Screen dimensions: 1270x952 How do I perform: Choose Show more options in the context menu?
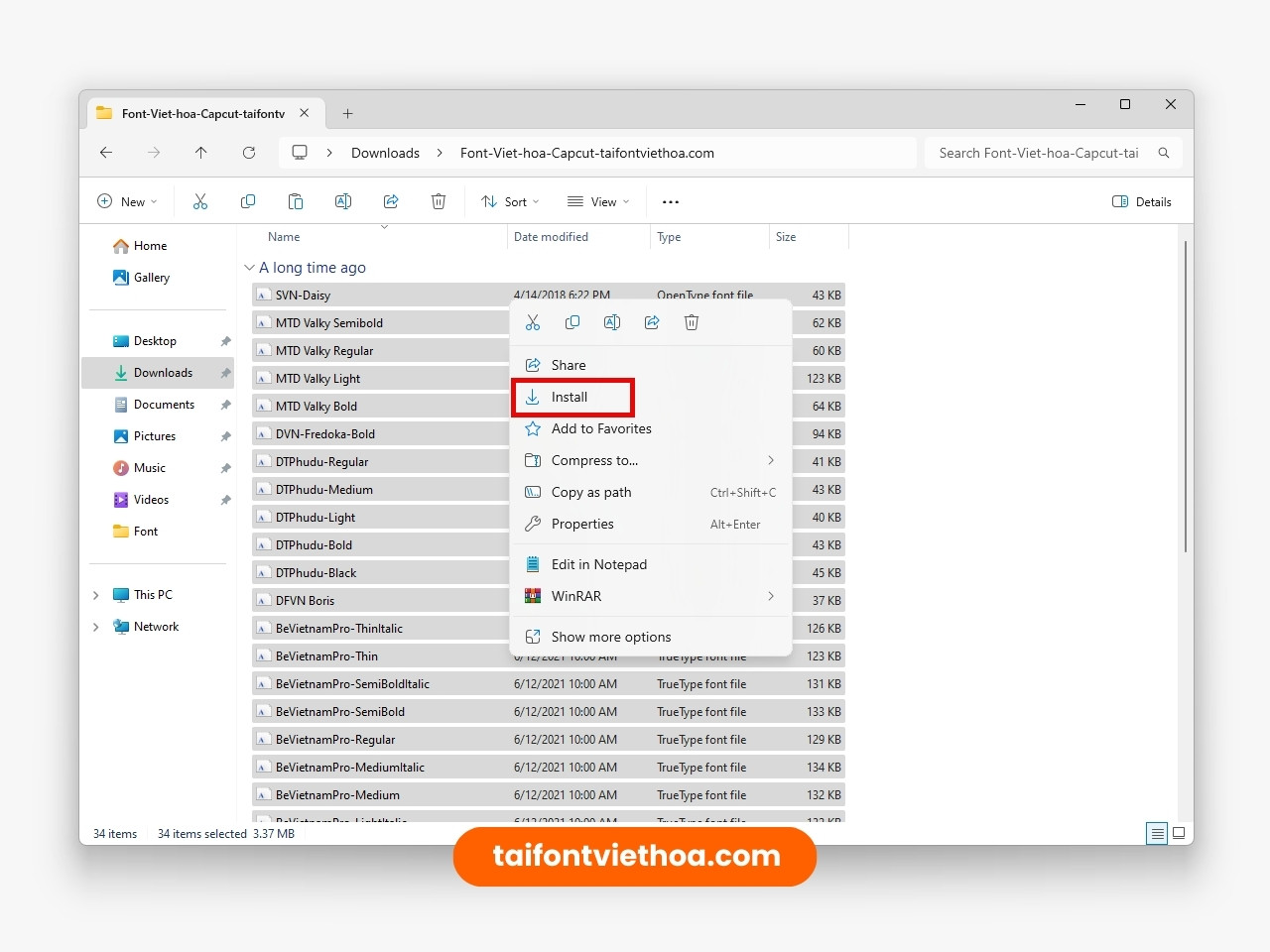click(x=651, y=637)
